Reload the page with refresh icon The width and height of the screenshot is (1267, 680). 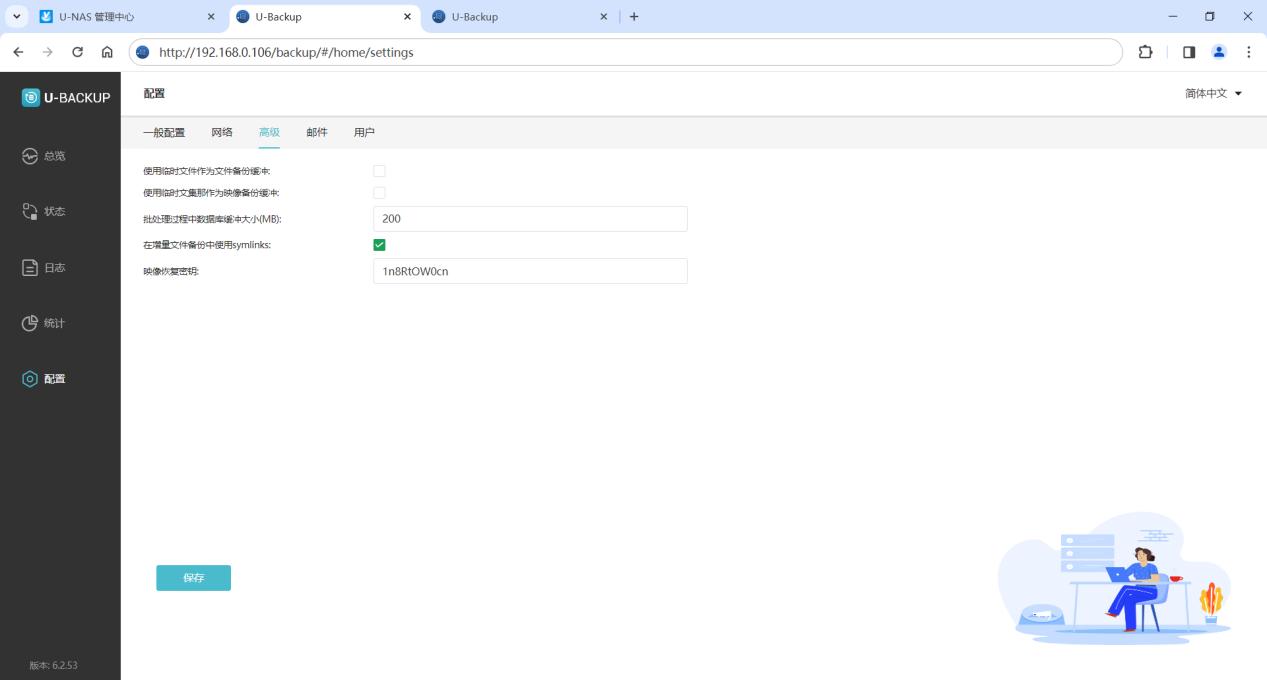77,53
